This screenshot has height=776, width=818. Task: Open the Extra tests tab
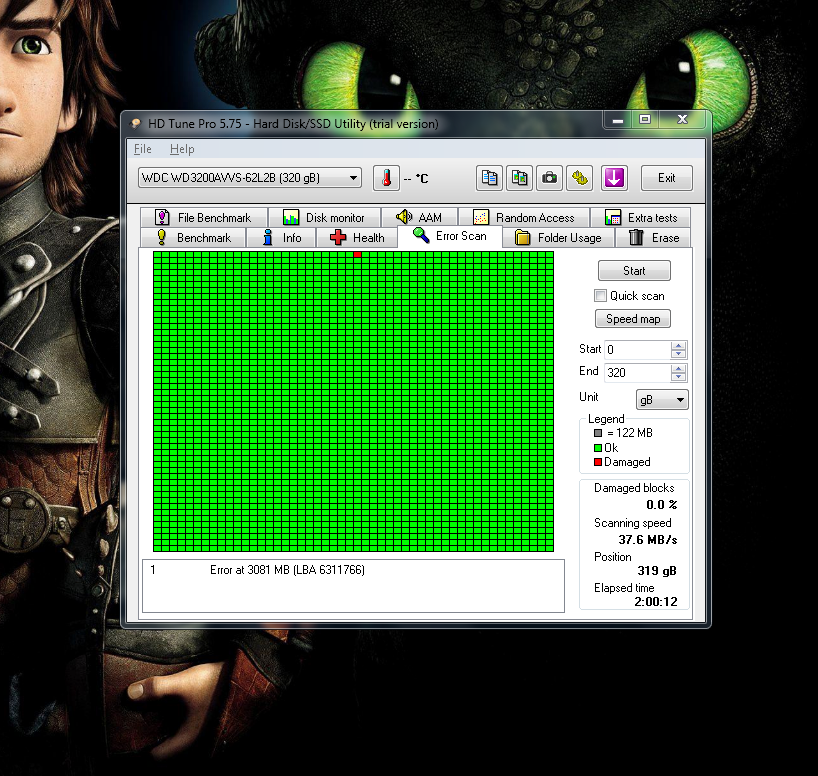tap(641, 217)
